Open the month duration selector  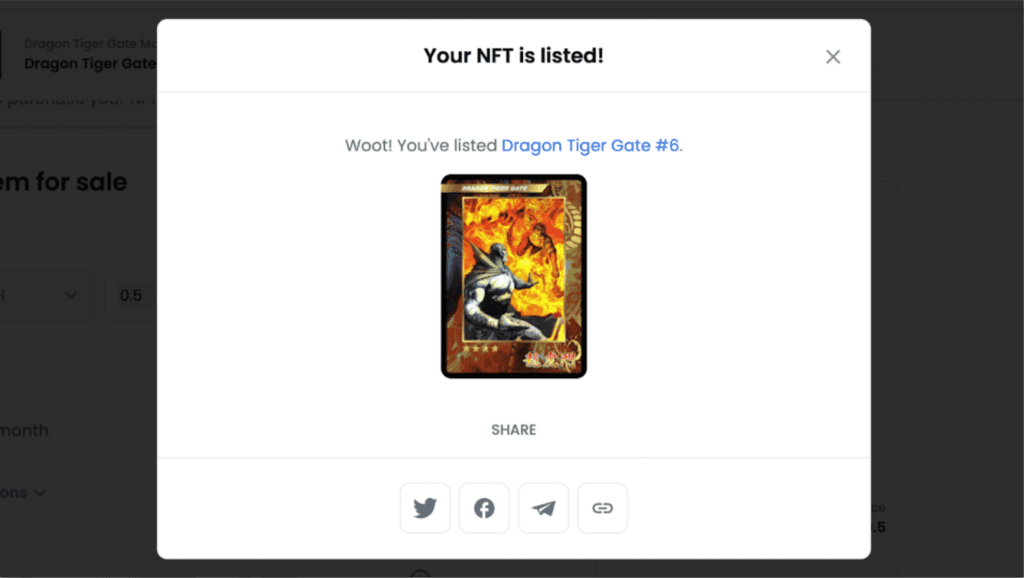24,430
